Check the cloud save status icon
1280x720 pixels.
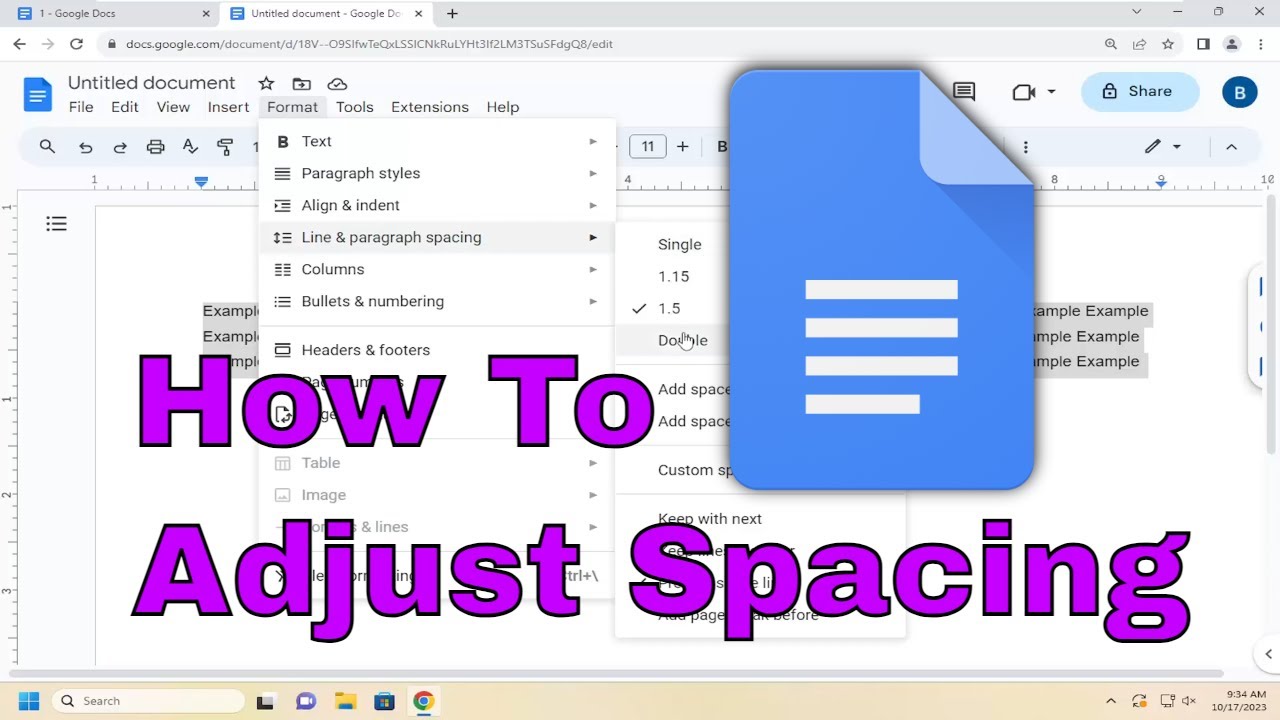point(337,84)
